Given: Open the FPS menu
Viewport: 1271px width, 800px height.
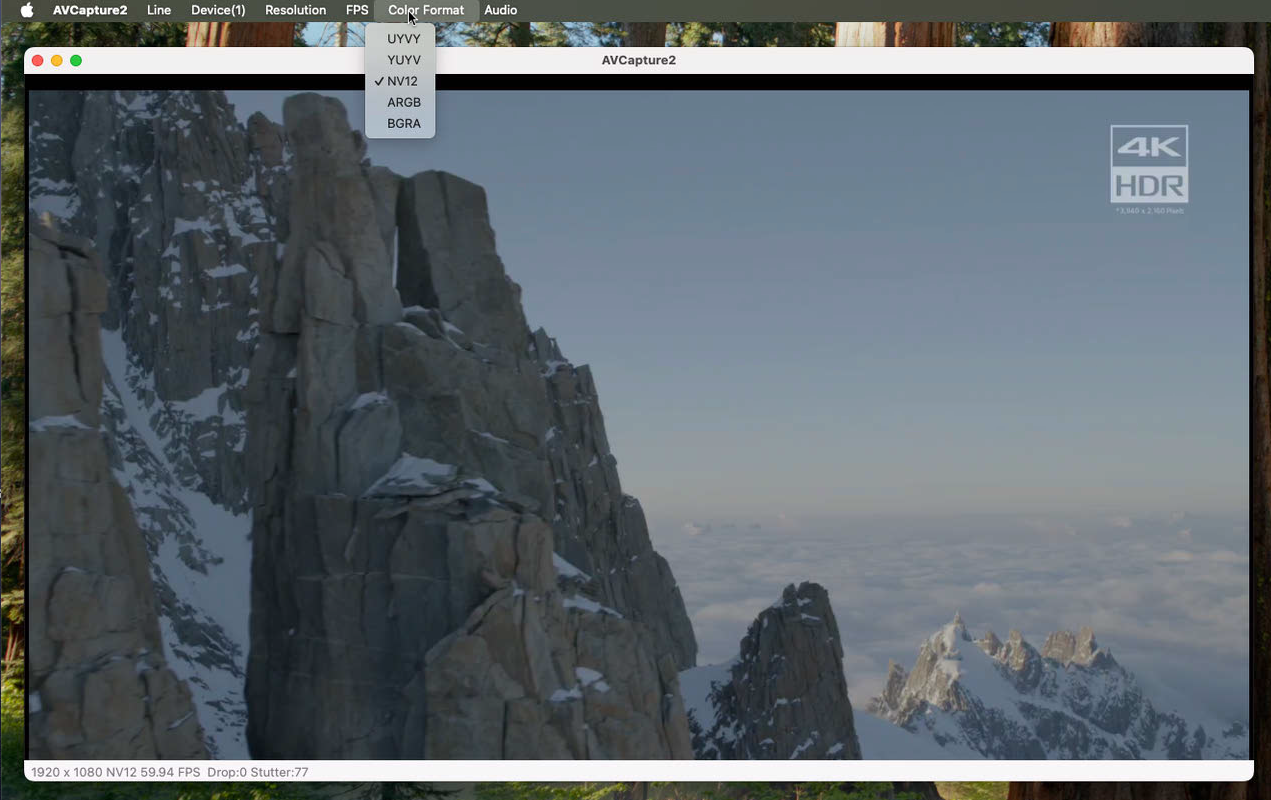Looking at the screenshot, I should tap(357, 10).
